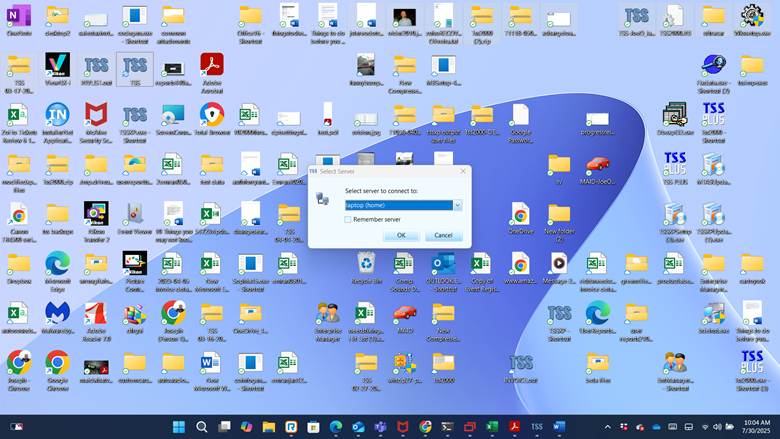The width and height of the screenshot is (780, 439).
Task: Close the Select Server dialog
Action: coord(463,171)
